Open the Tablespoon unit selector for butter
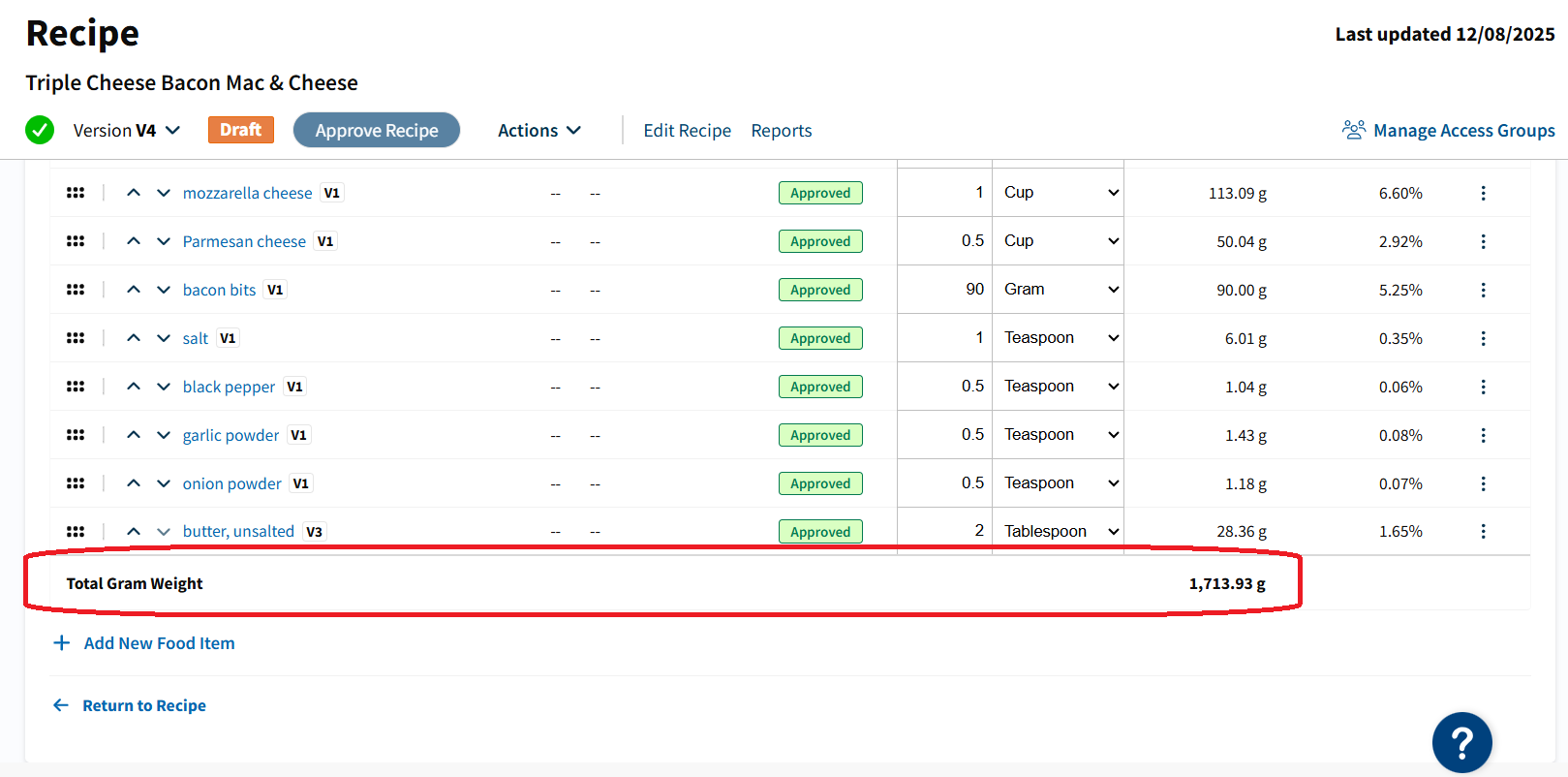The height and width of the screenshot is (777, 1568). pos(1059,531)
